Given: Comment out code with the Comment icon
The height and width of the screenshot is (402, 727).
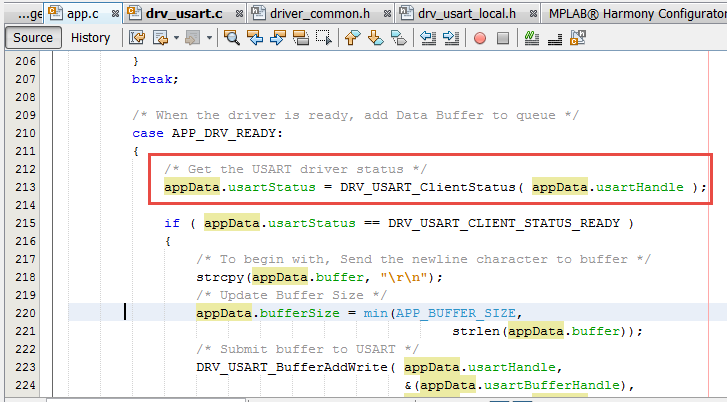Looking at the screenshot, I should pyautogui.click(x=531, y=38).
